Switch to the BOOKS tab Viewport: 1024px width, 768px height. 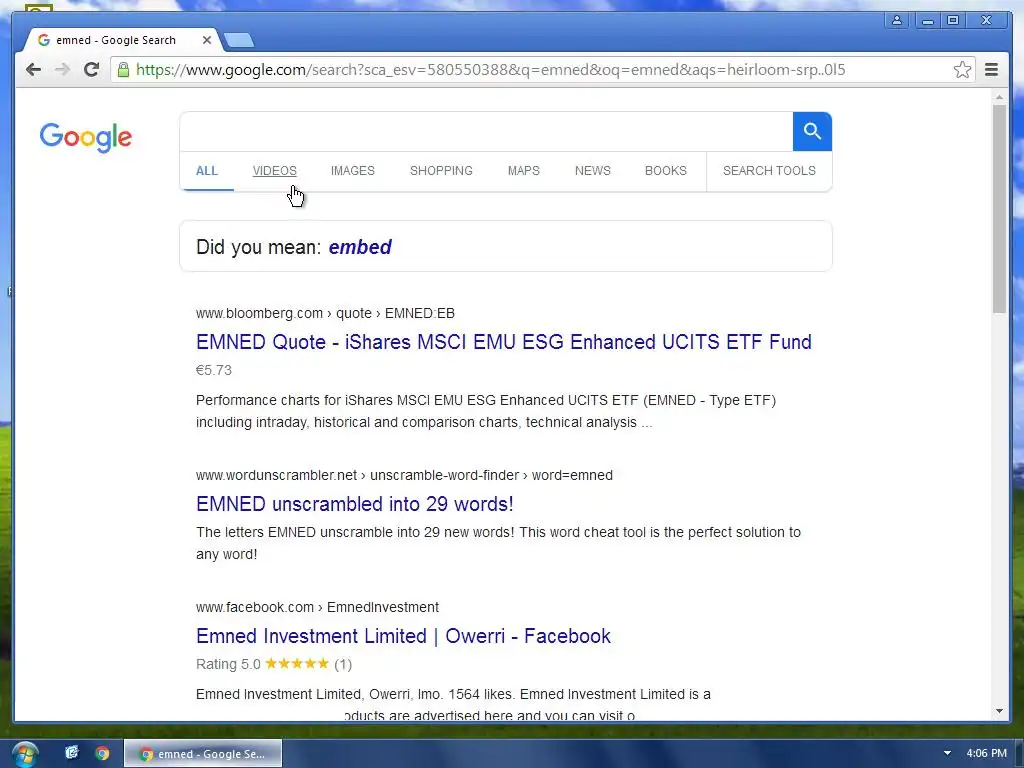[665, 170]
